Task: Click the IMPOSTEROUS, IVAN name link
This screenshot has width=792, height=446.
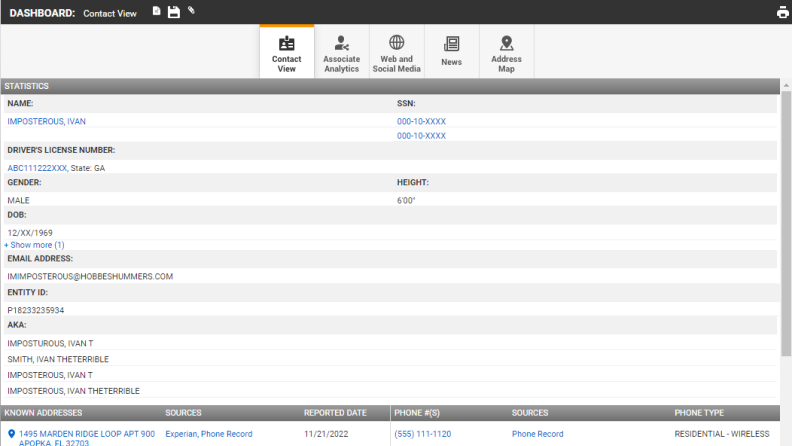Action: (46, 121)
